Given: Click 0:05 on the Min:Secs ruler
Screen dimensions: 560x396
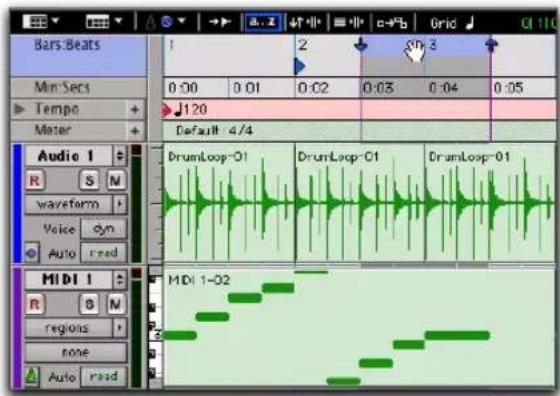Looking at the screenshot, I should tap(509, 88).
